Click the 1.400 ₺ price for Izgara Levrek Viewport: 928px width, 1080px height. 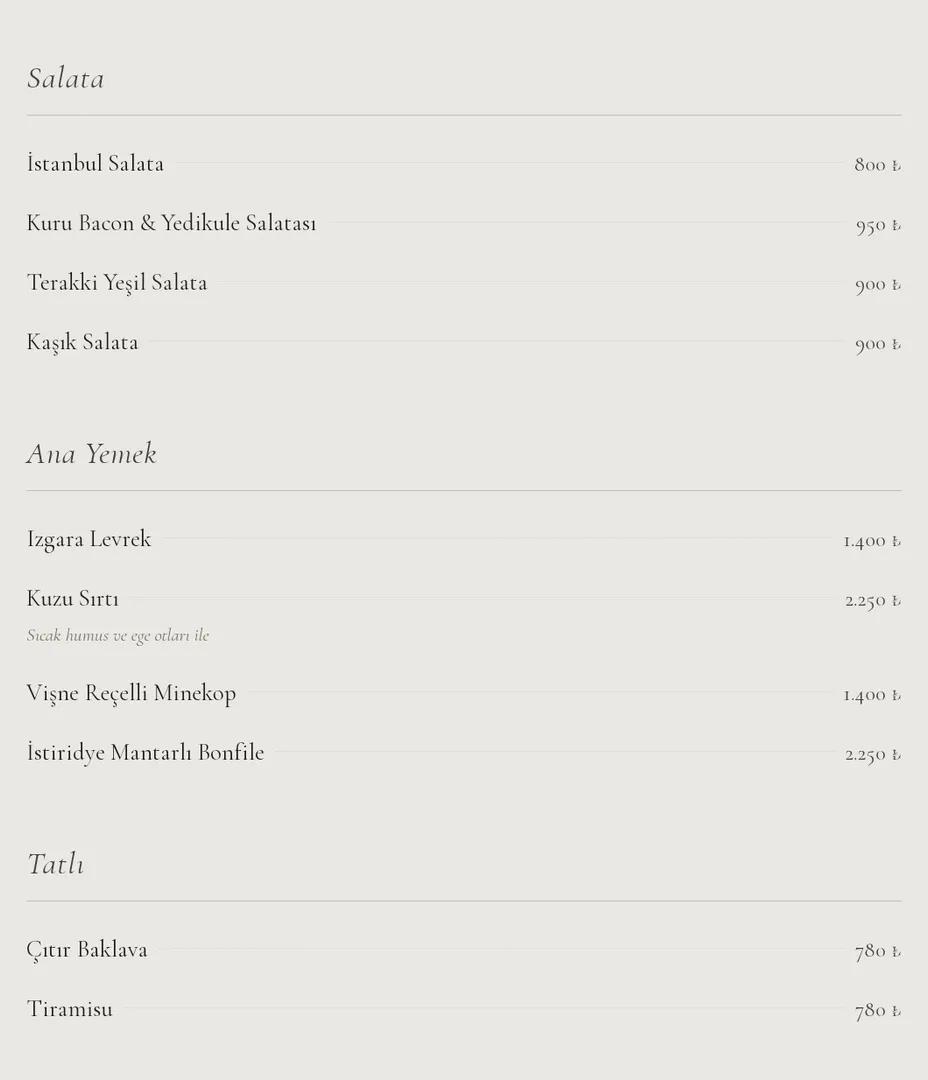[872, 541]
